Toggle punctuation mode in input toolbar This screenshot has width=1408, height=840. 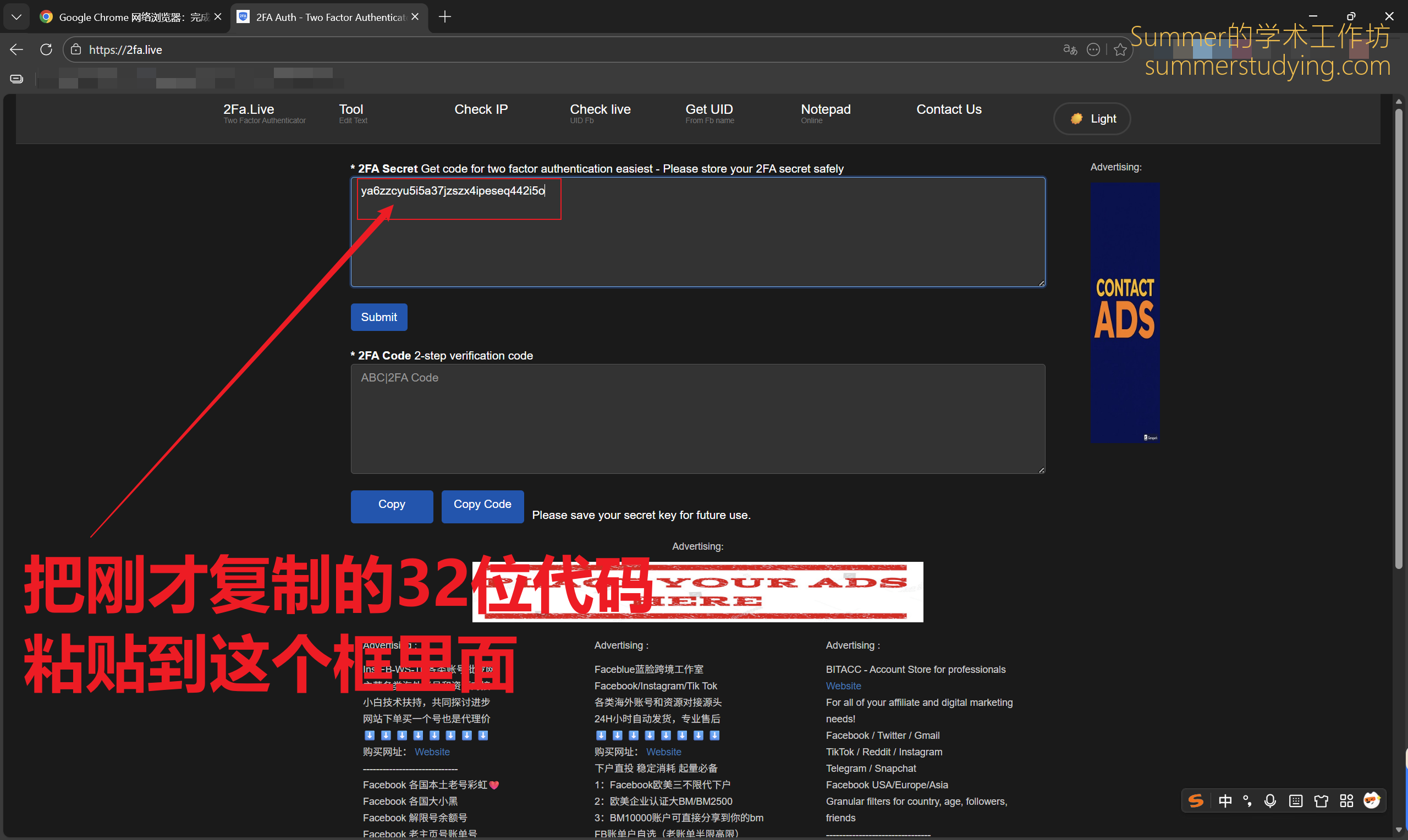pyautogui.click(x=1247, y=800)
